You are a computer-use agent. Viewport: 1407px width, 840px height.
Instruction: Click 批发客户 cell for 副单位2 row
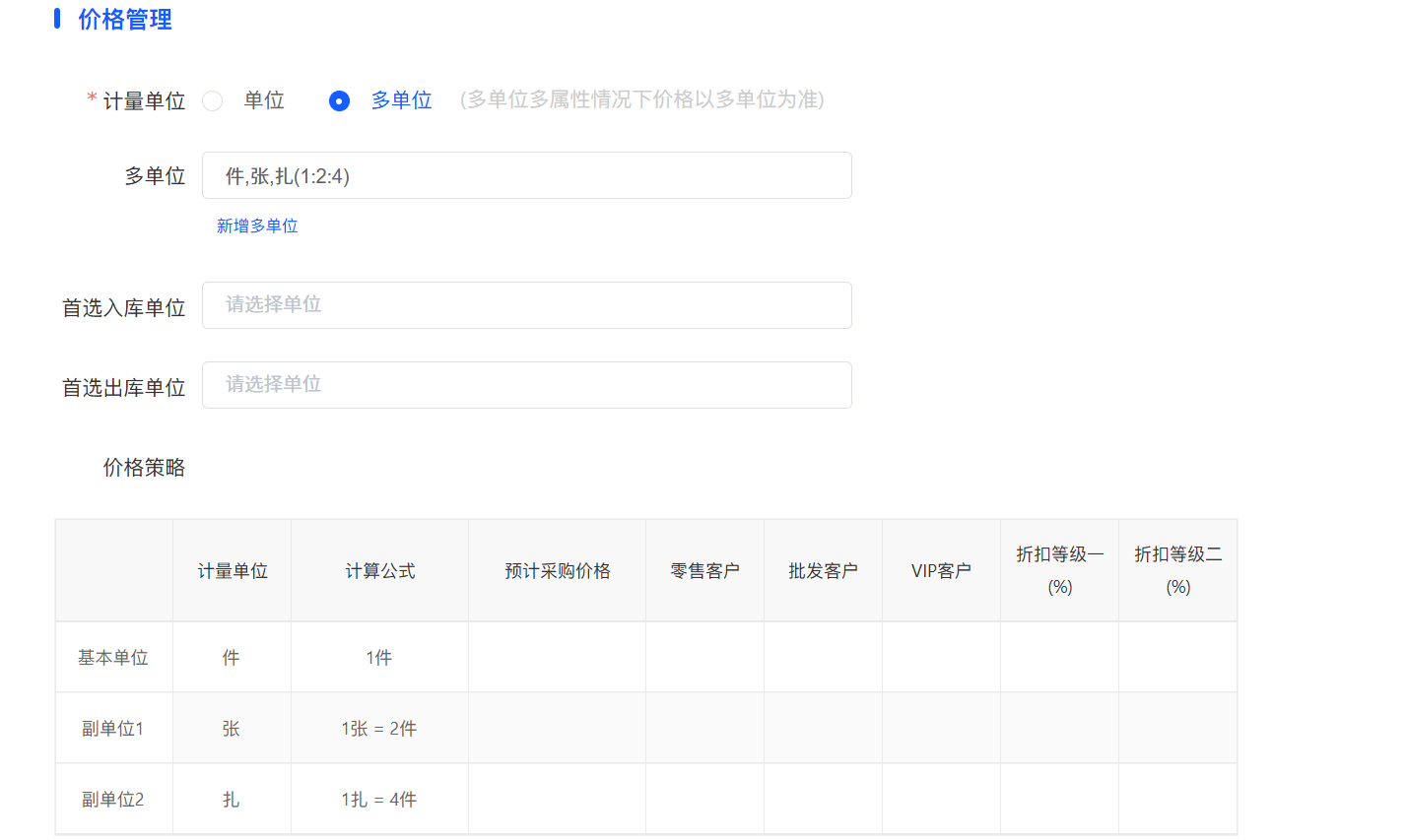pyautogui.click(x=823, y=799)
